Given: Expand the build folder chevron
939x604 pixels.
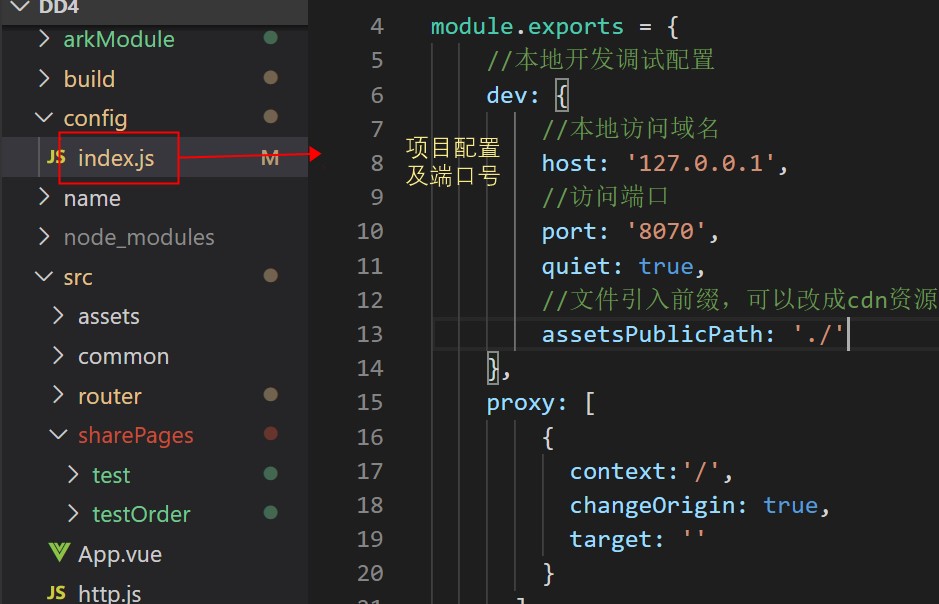Looking at the screenshot, I should pyautogui.click(x=44, y=78).
